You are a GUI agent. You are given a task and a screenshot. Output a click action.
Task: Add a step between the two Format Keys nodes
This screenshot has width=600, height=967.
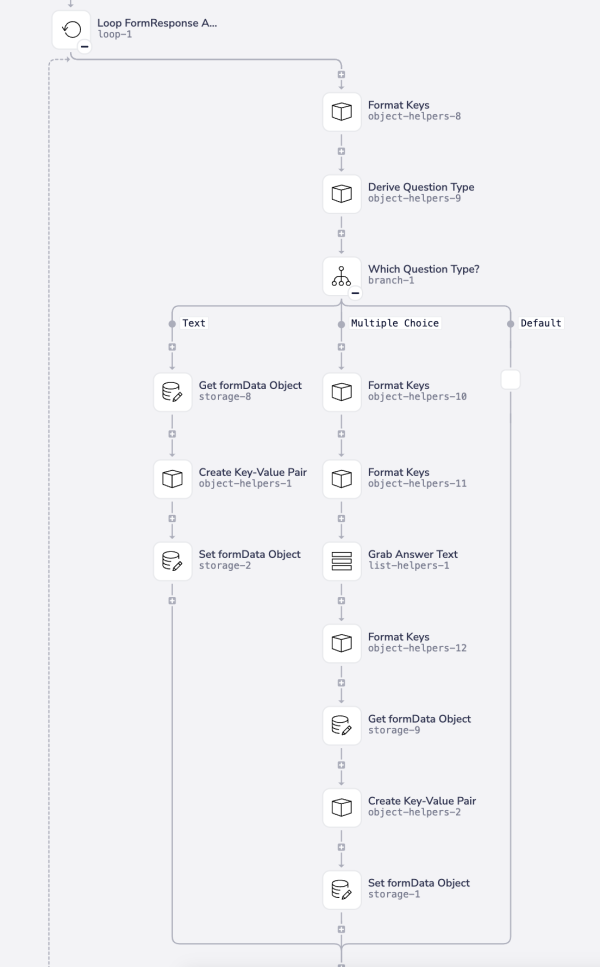(343, 435)
